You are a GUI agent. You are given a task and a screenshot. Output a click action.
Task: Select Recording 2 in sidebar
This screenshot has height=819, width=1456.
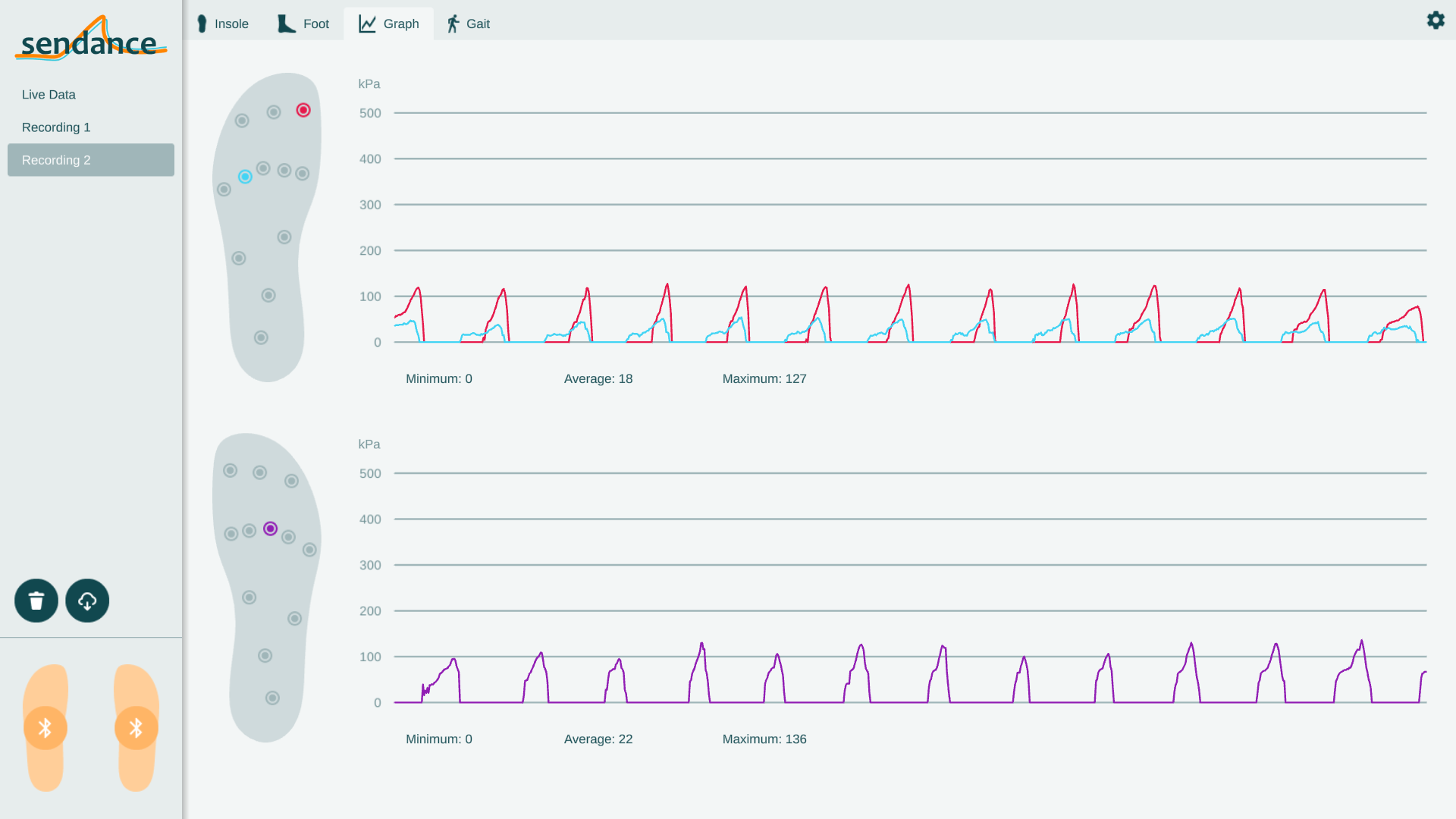pos(91,160)
